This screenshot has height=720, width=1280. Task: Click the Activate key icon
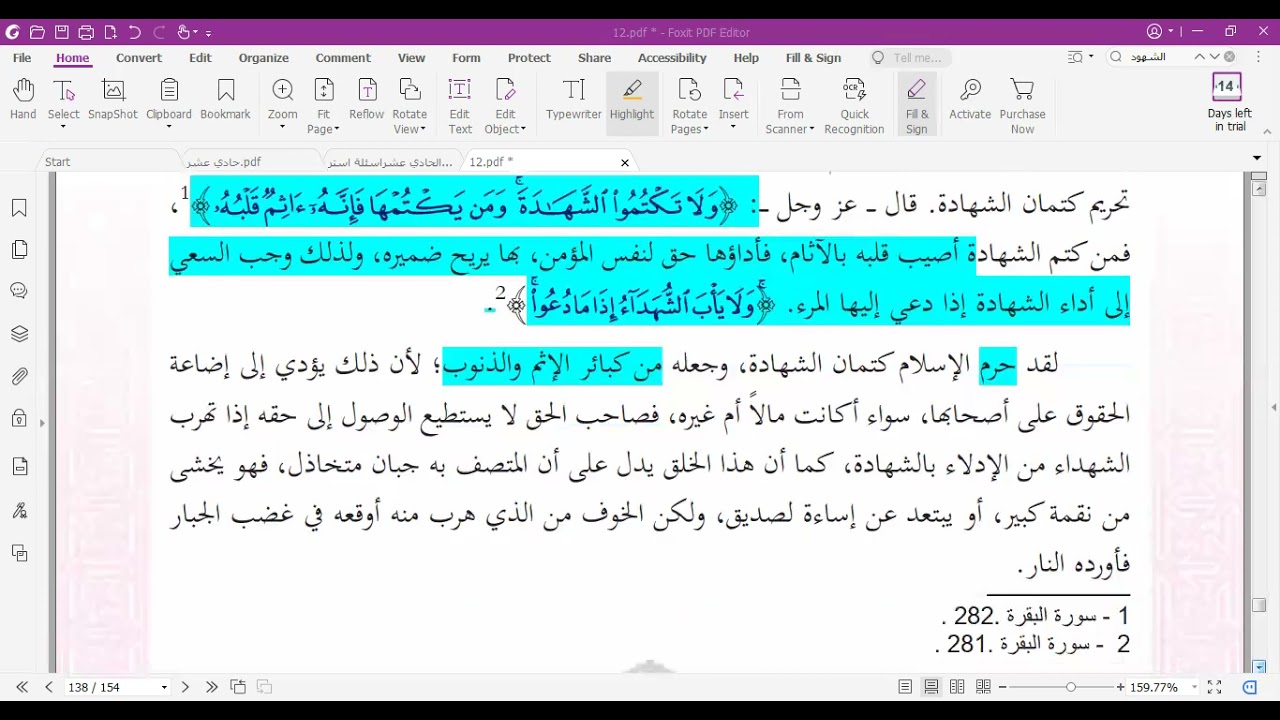tap(970, 101)
